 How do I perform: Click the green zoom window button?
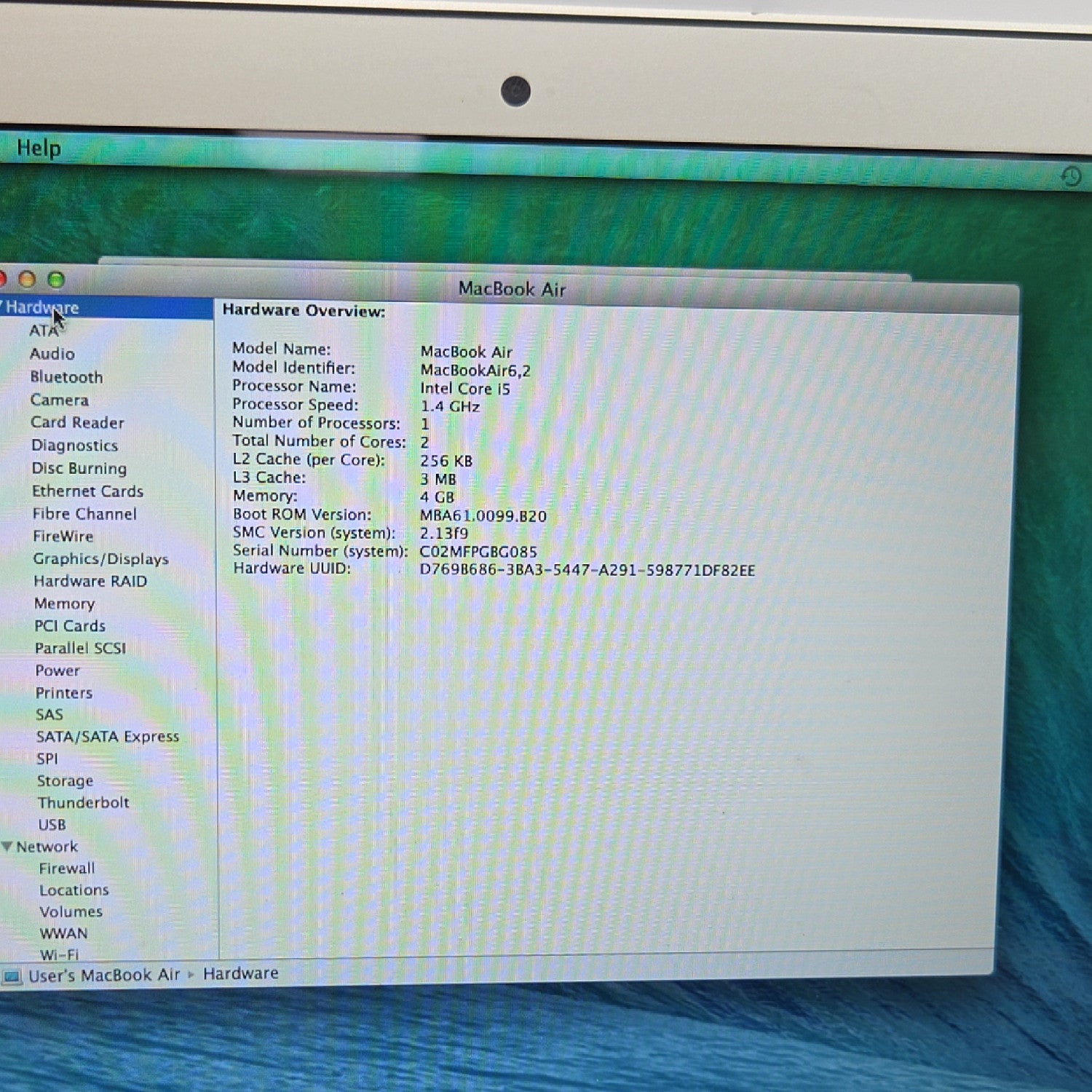coord(56,280)
